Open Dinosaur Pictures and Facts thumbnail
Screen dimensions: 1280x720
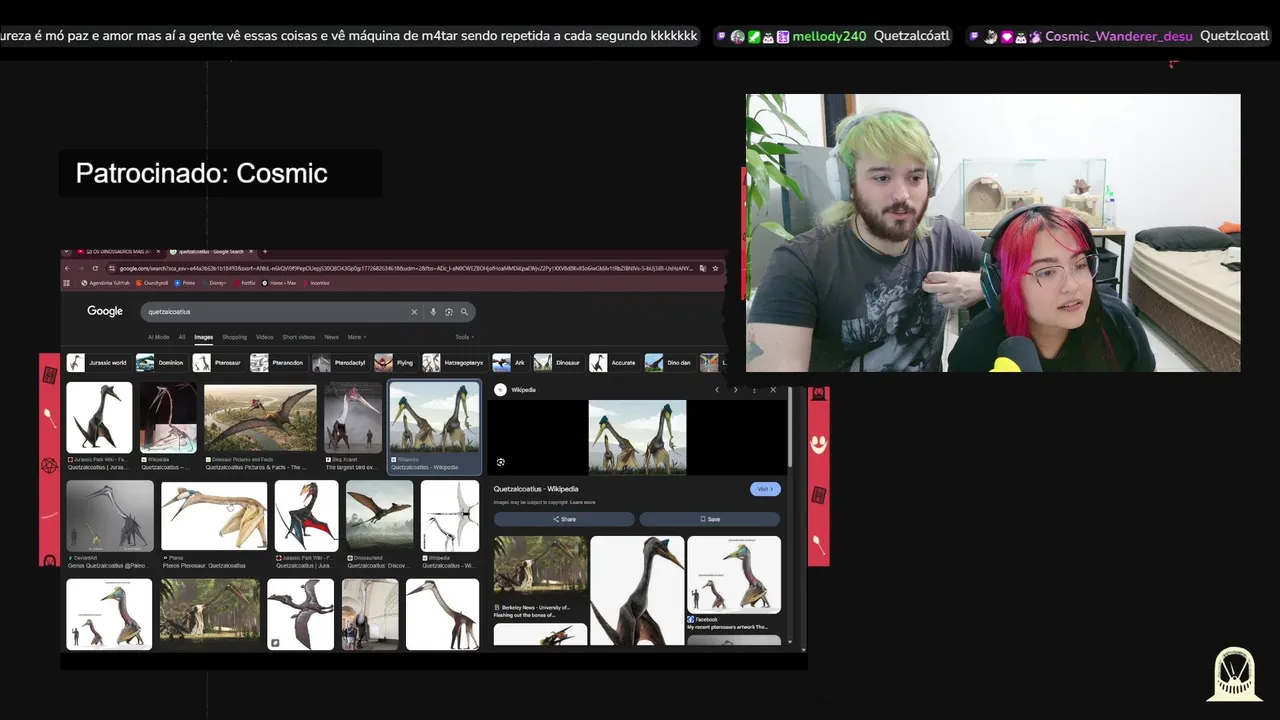point(260,419)
